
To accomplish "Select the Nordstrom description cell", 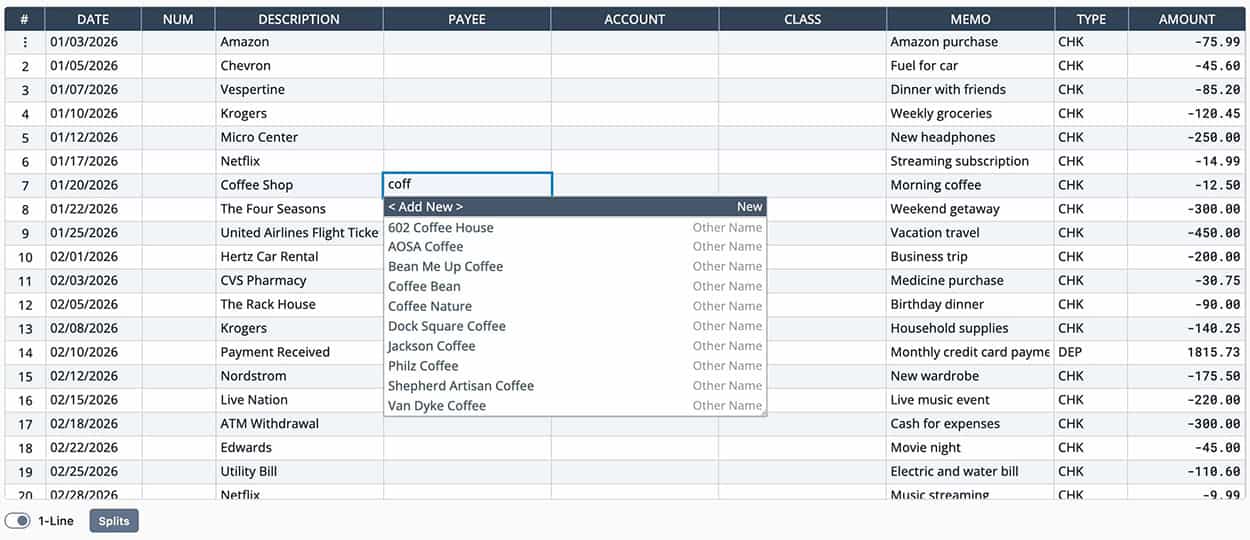I will pos(299,376).
